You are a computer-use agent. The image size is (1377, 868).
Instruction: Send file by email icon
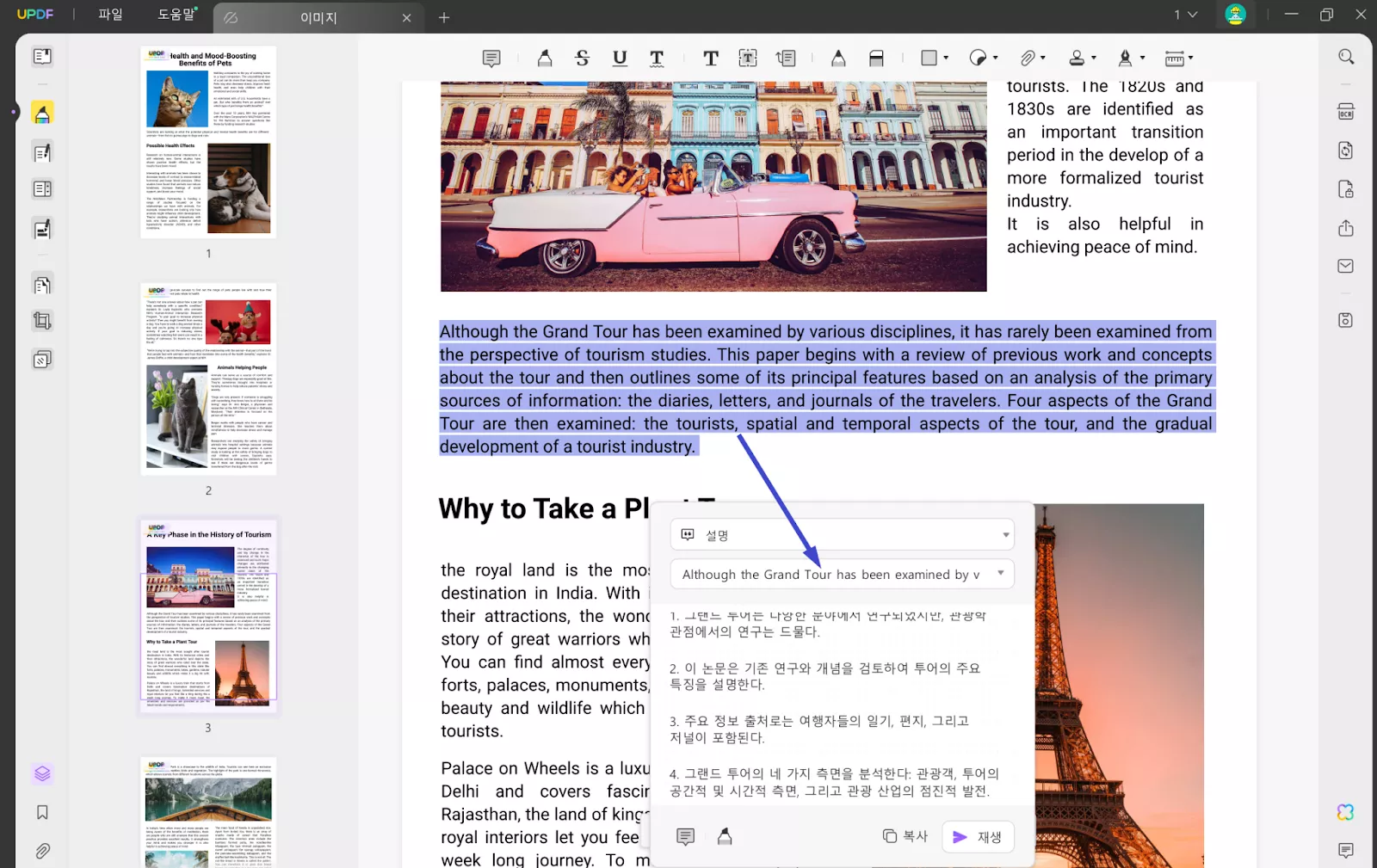1346,266
